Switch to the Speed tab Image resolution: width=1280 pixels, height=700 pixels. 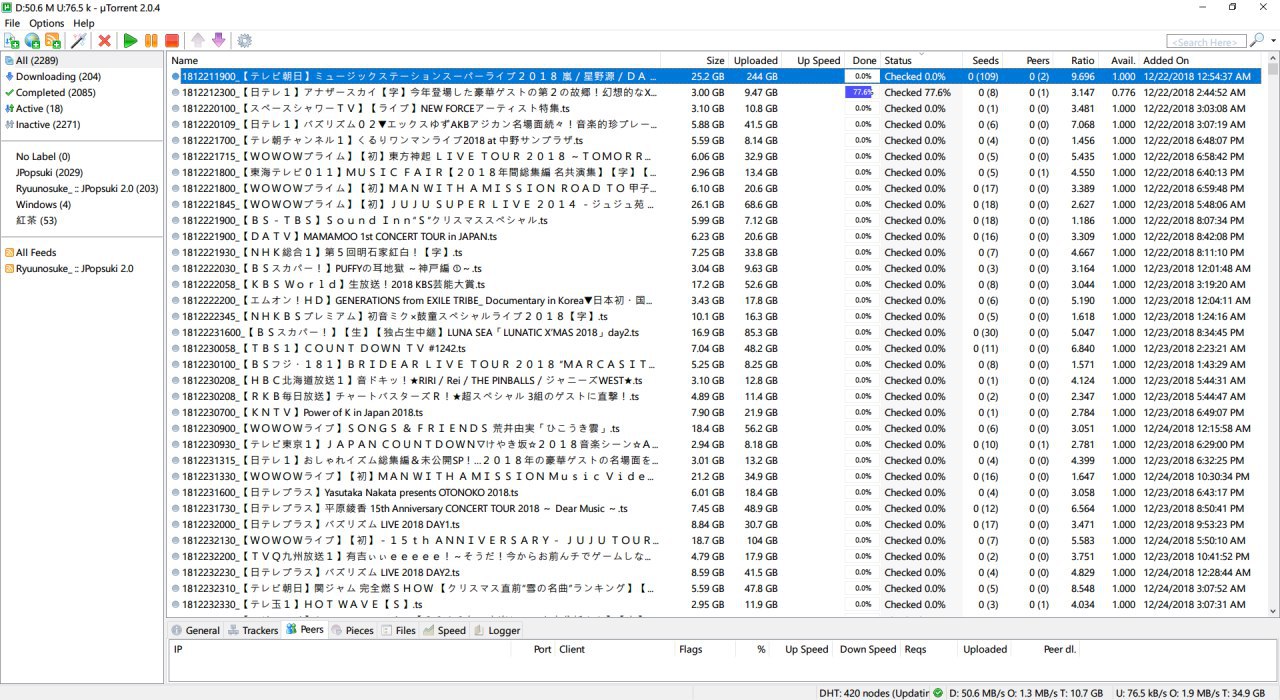coord(445,631)
